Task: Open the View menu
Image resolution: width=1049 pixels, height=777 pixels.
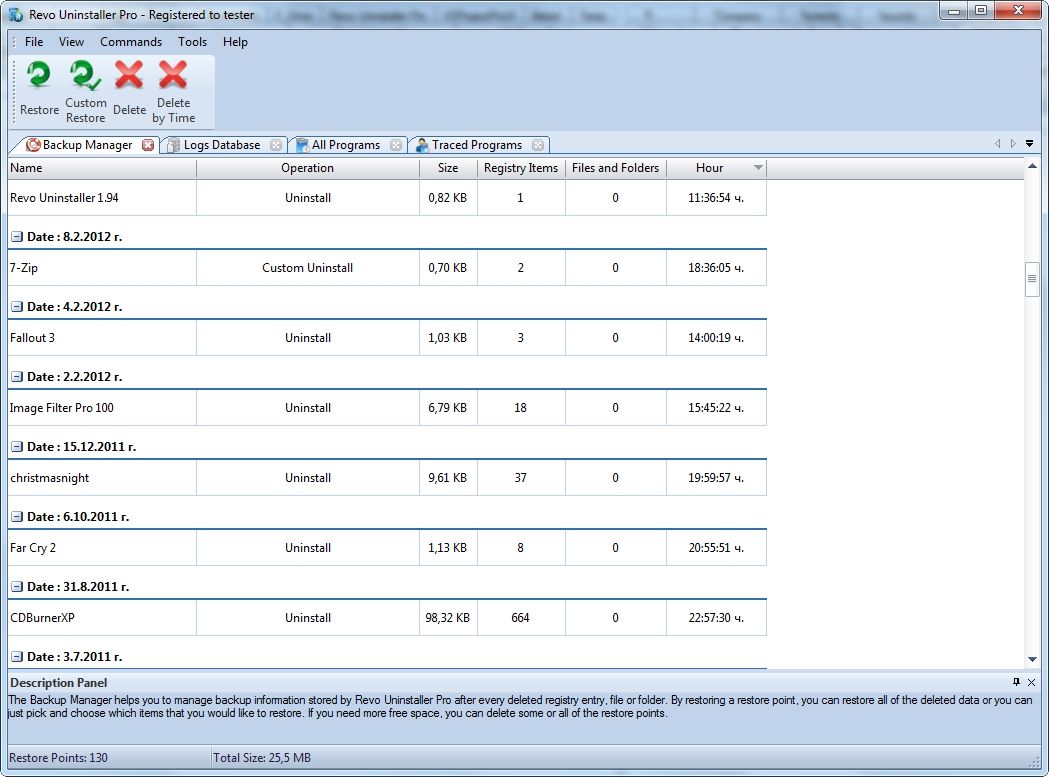Action: pos(72,41)
